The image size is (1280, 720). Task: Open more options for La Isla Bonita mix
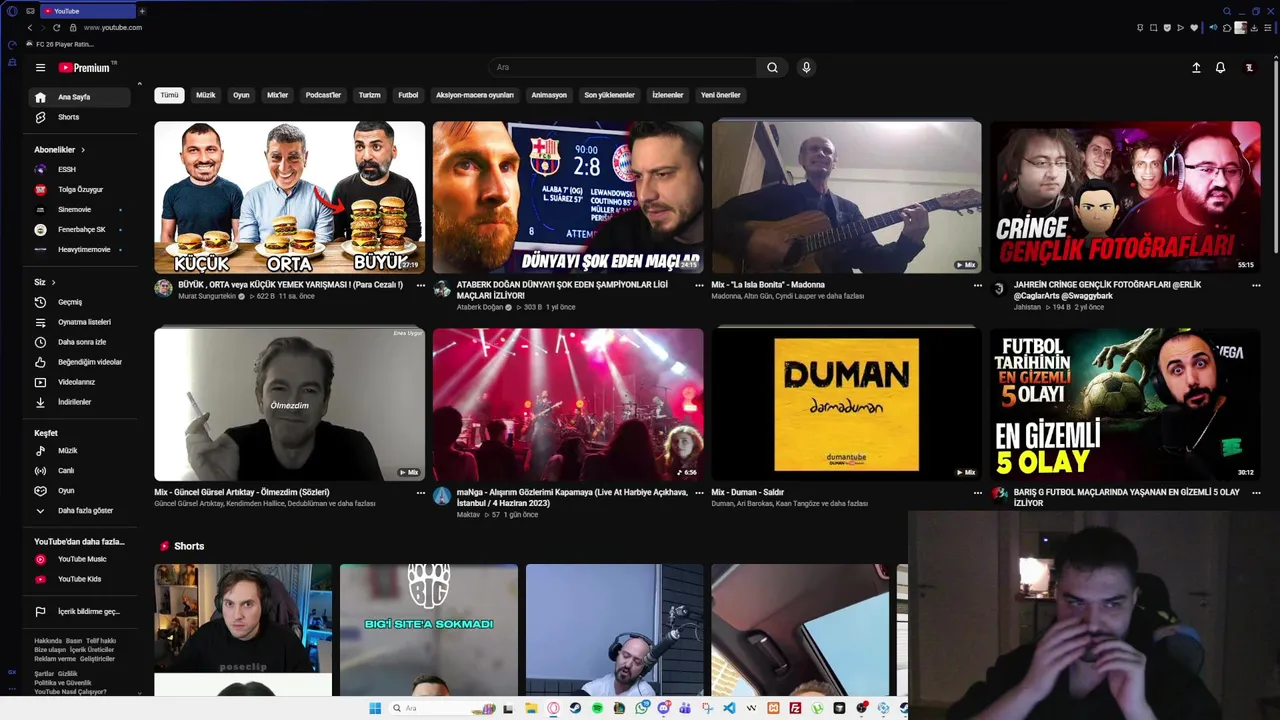977,285
